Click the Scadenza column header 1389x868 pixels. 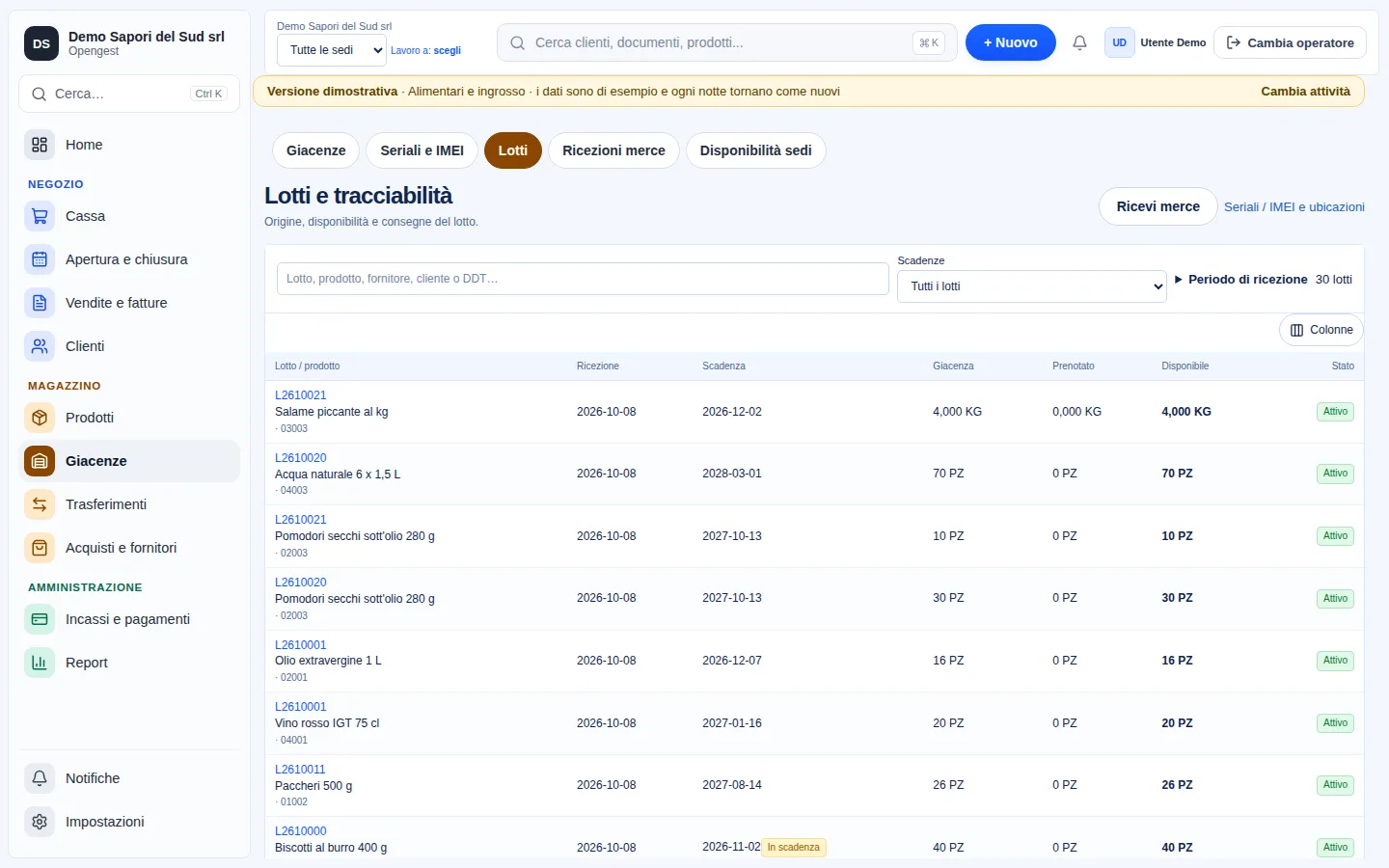724,366
